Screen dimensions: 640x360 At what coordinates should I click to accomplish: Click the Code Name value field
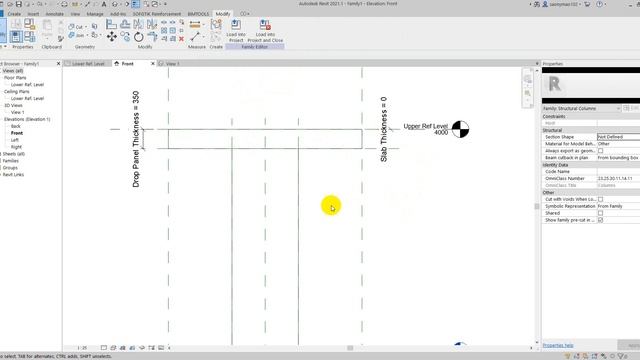(618, 171)
